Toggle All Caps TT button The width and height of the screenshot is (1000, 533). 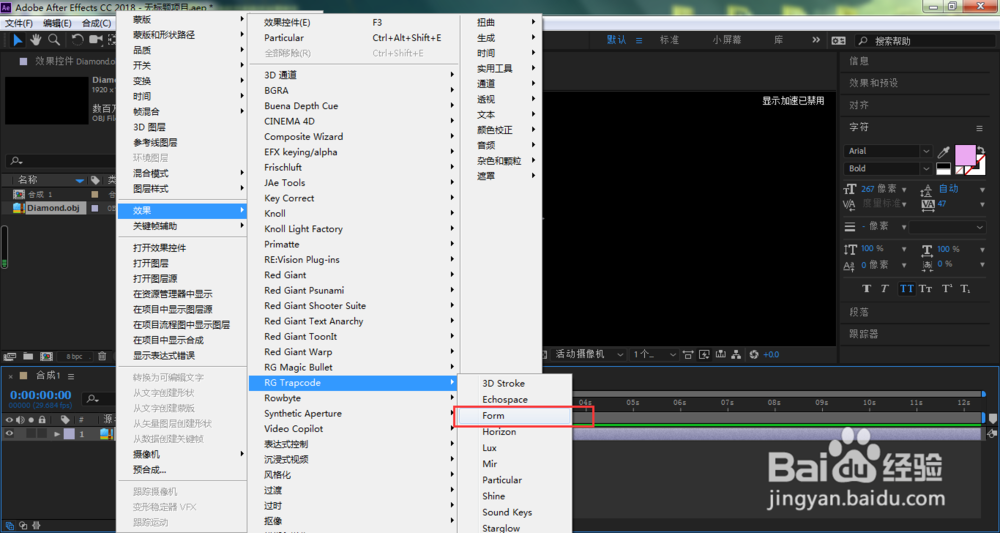coord(906,289)
